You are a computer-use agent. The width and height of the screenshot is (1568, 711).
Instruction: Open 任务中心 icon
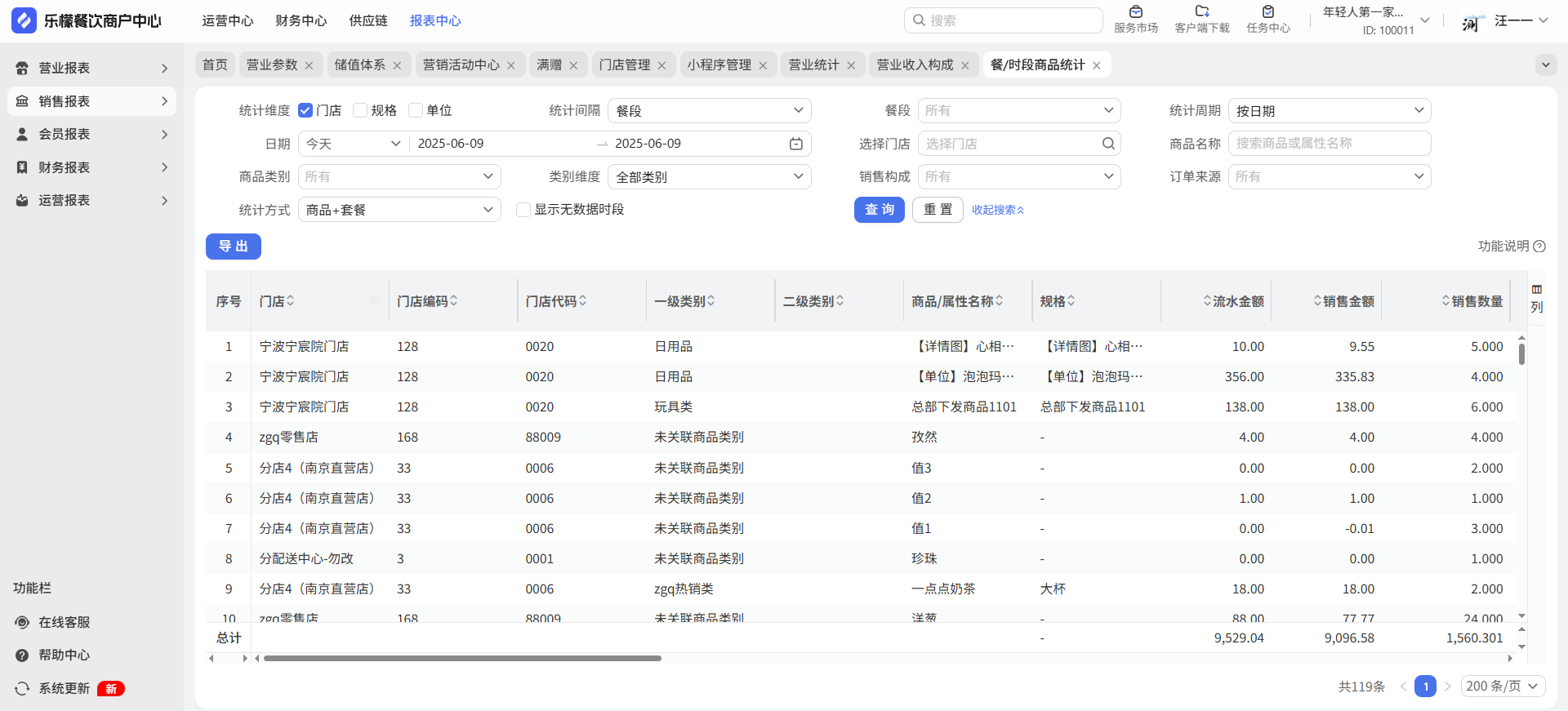(x=1267, y=11)
